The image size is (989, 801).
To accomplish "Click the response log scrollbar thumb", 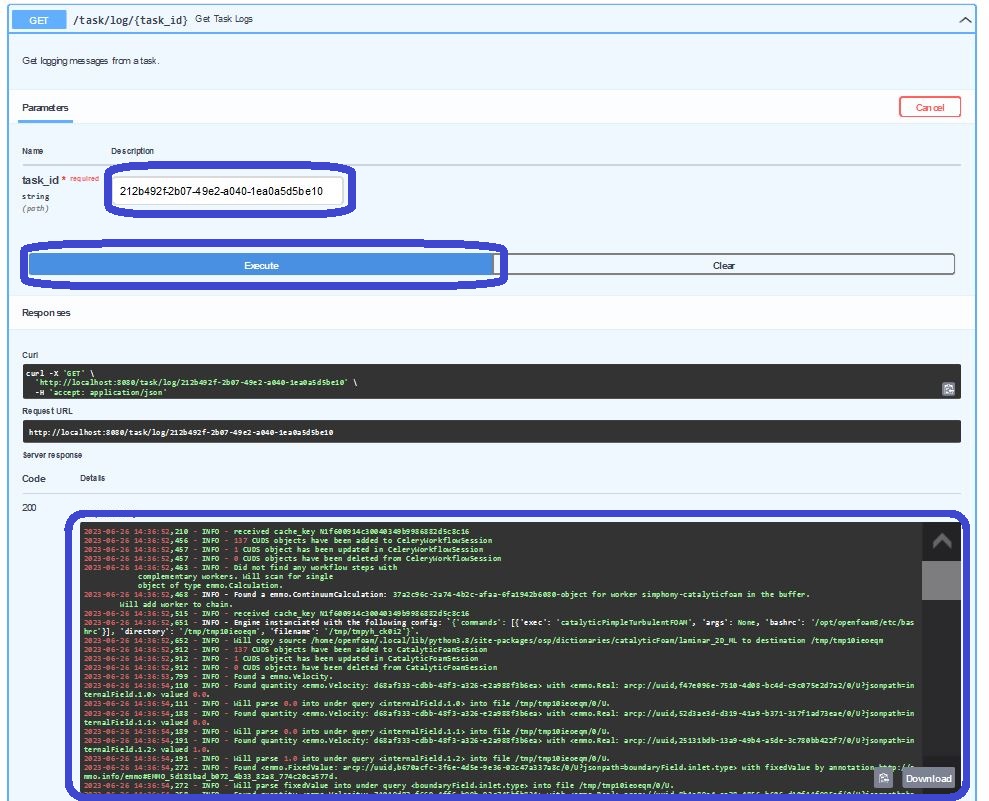I will (x=941, y=580).
